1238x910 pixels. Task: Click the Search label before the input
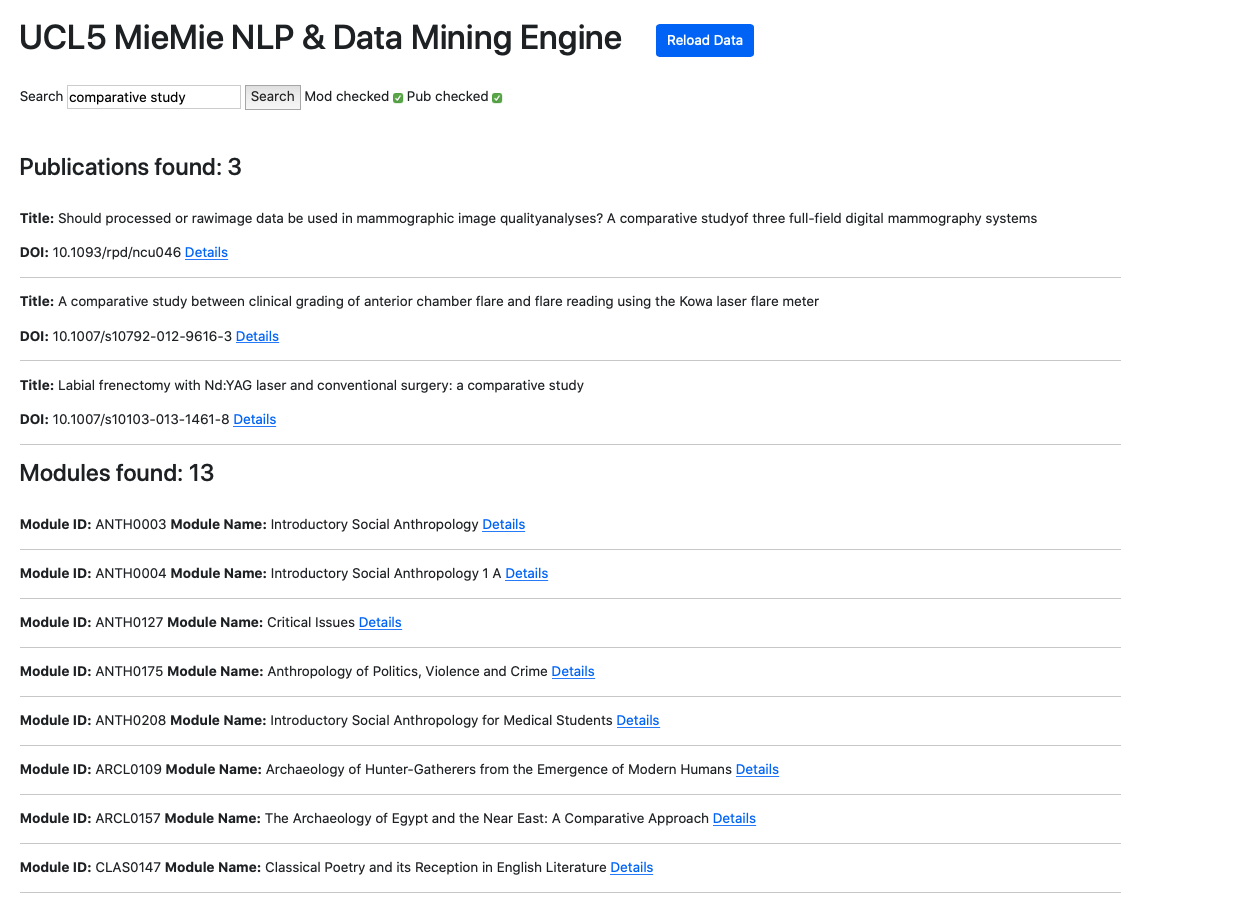[x=41, y=96]
